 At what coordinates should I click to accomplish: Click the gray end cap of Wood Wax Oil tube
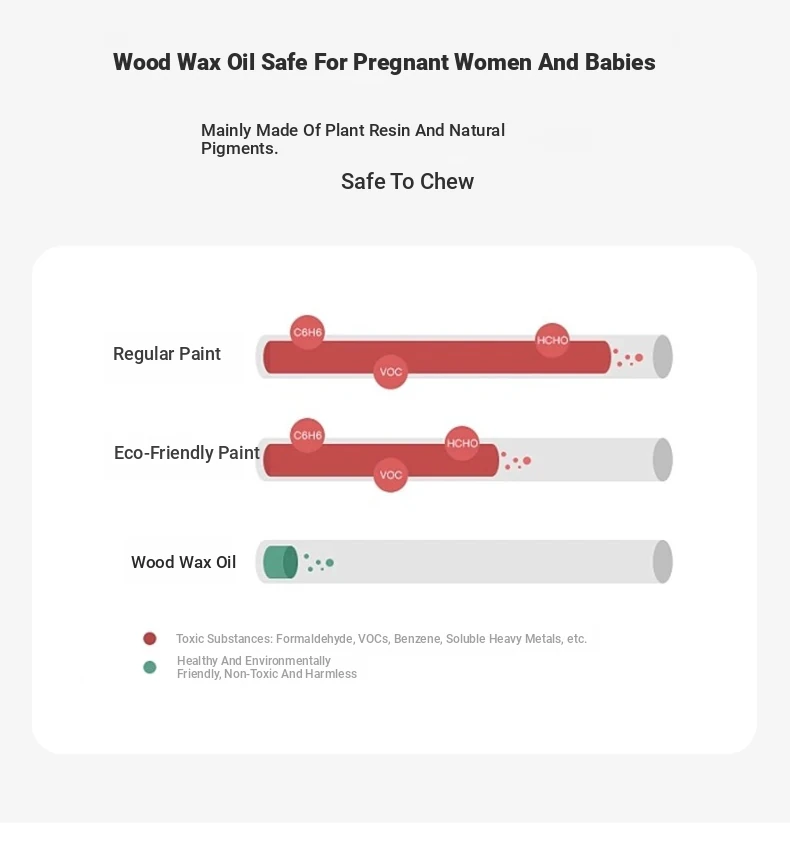pyautogui.click(x=662, y=562)
